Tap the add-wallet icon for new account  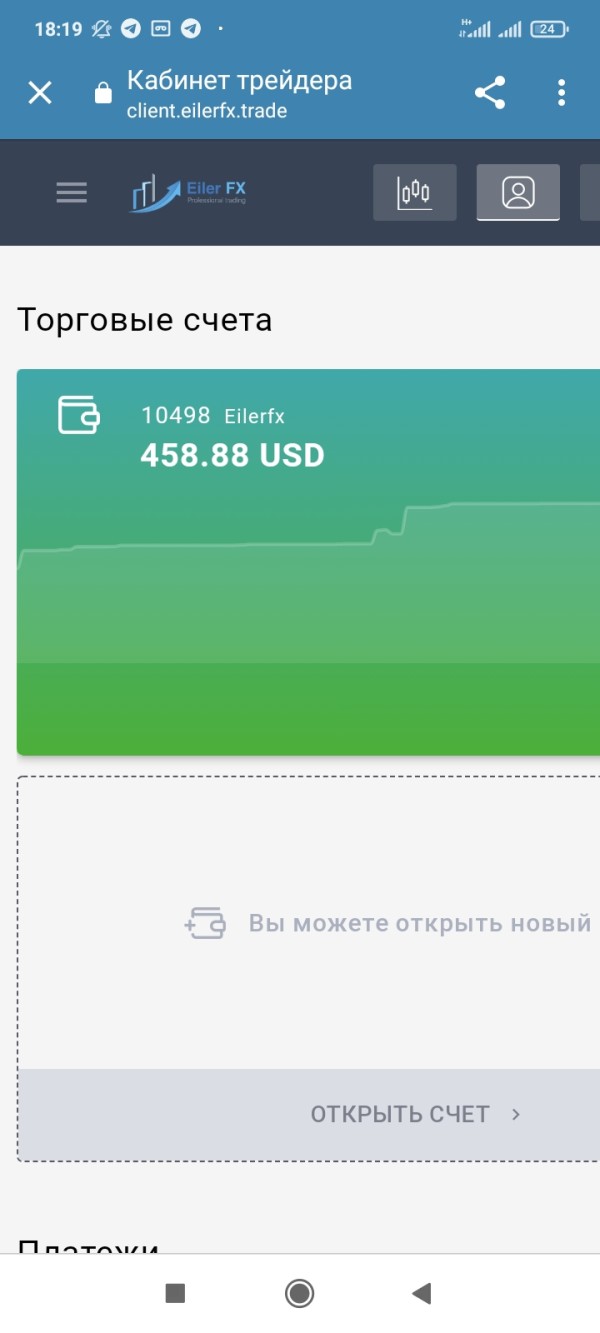tap(205, 923)
